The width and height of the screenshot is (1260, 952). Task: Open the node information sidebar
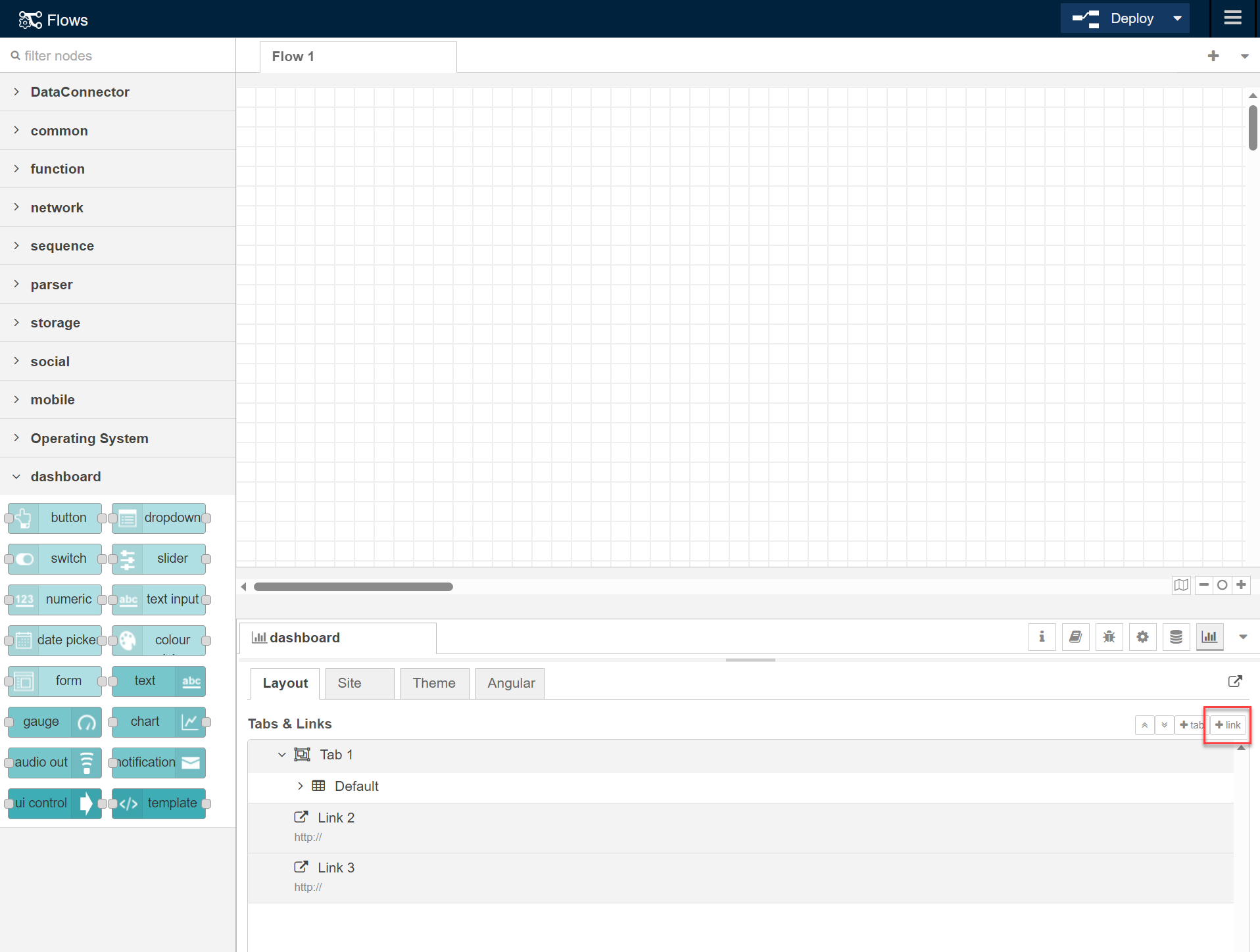pyautogui.click(x=1042, y=636)
